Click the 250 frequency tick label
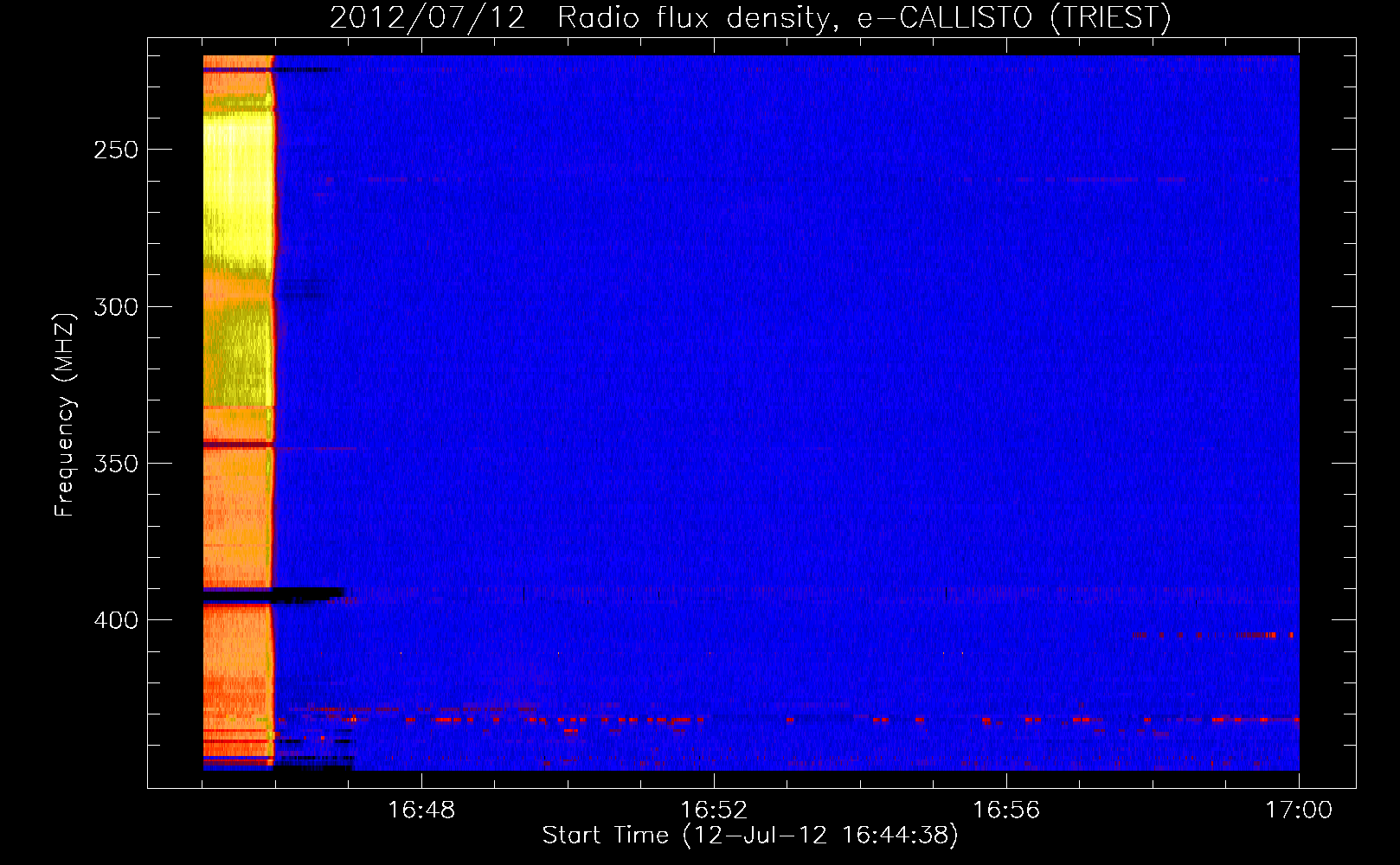Viewport: 1400px width, 865px height. point(116,150)
